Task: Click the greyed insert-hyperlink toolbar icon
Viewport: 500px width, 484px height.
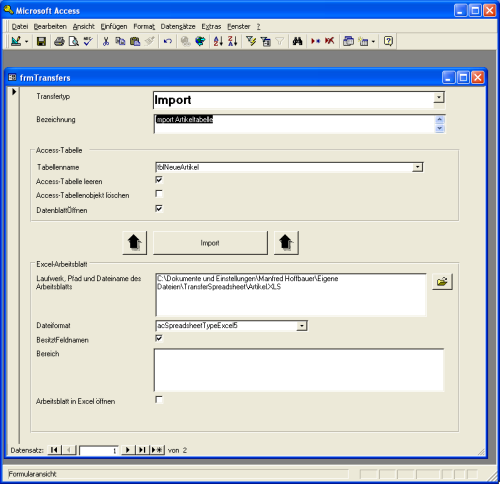Action: pos(185,41)
